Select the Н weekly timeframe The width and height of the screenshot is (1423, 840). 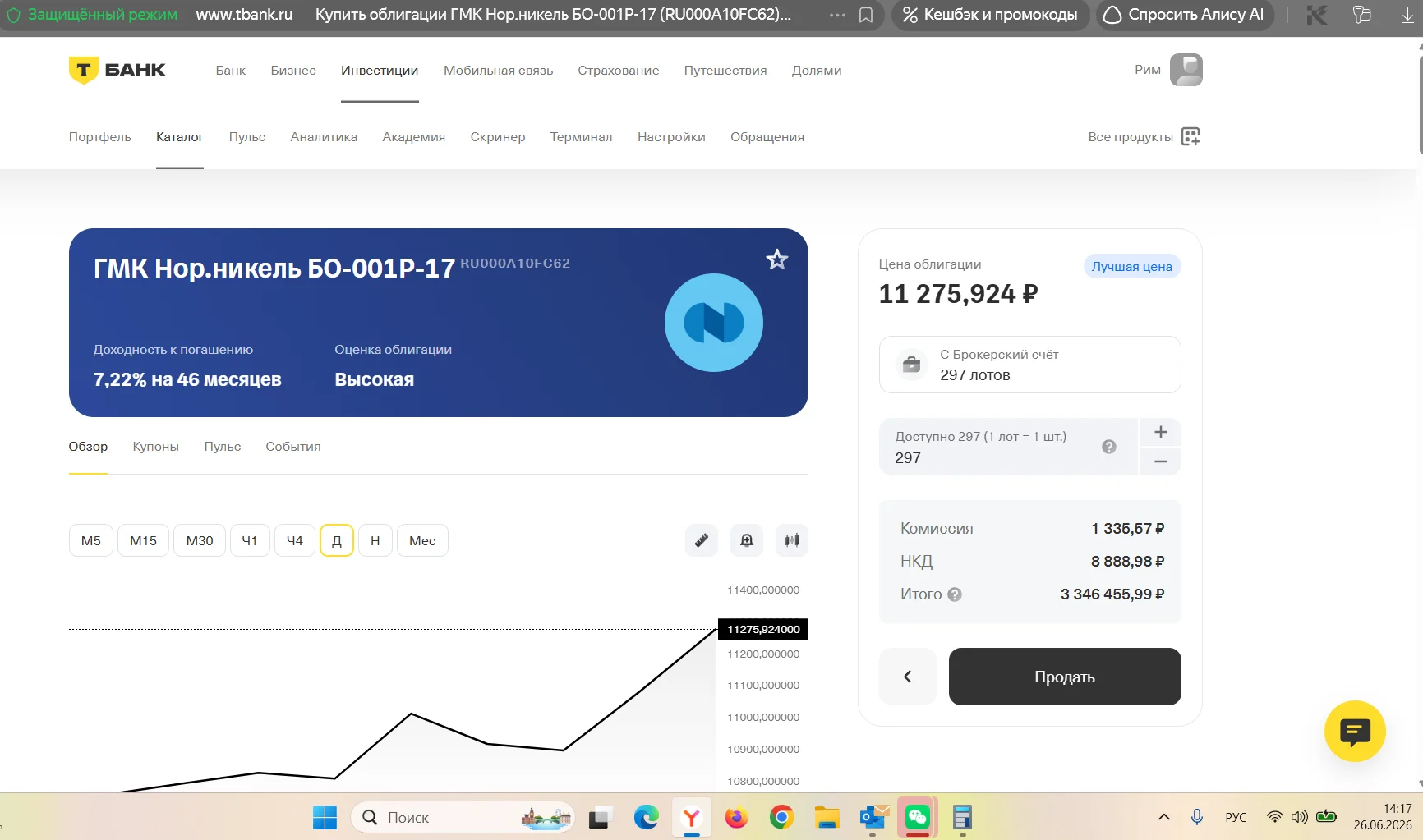pyautogui.click(x=375, y=540)
